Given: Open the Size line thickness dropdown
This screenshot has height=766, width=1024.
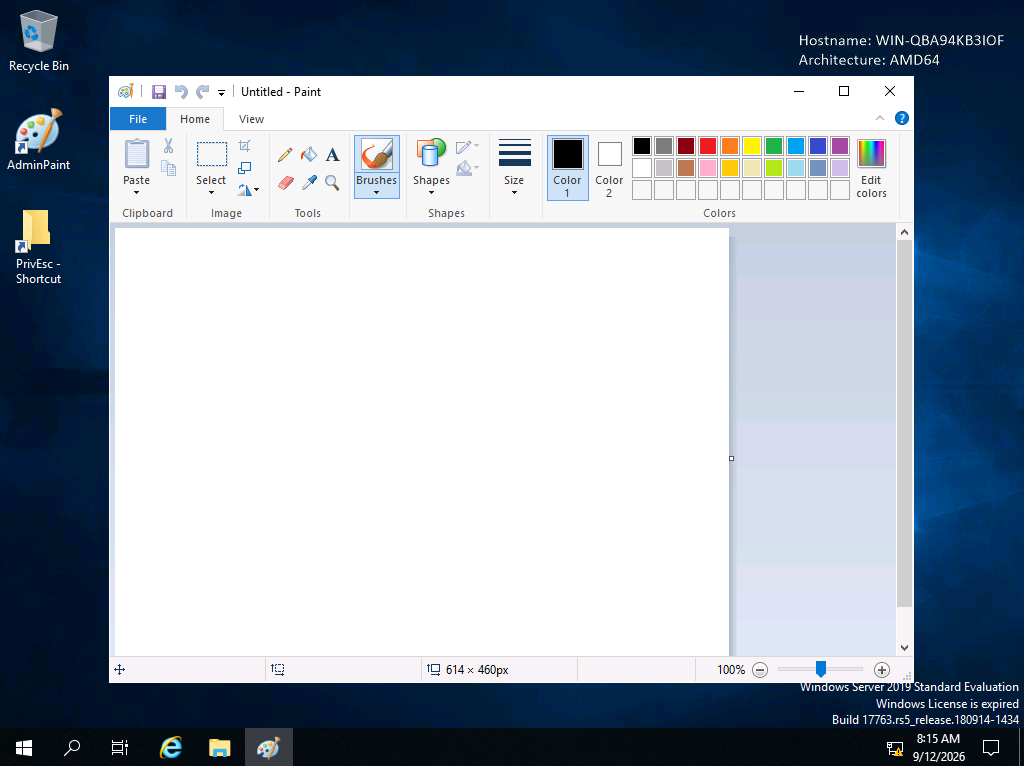Looking at the screenshot, I should (x=515, y=167).
